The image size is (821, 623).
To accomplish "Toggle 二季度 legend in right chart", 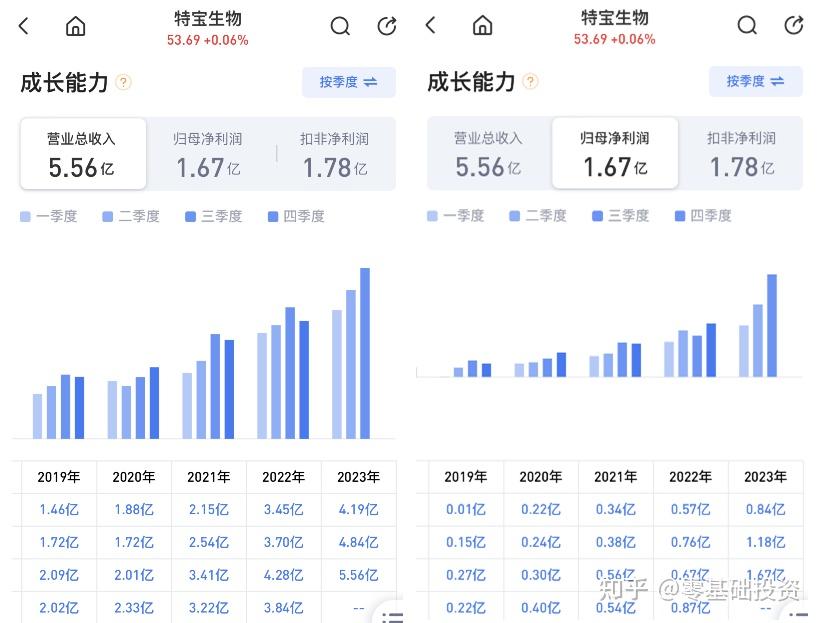I will click(x=538, y=215).
